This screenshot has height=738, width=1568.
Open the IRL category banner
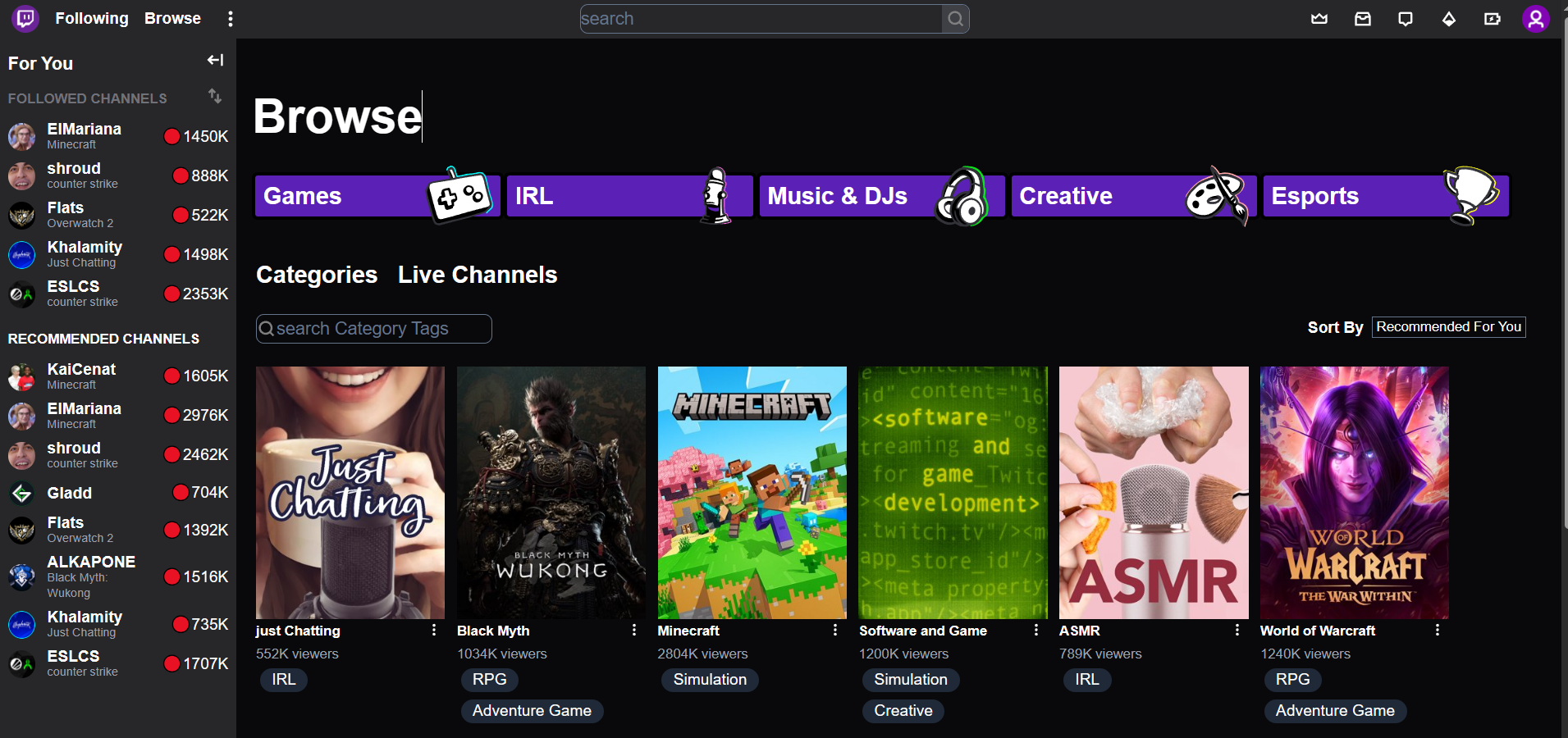tap(629, 196)
